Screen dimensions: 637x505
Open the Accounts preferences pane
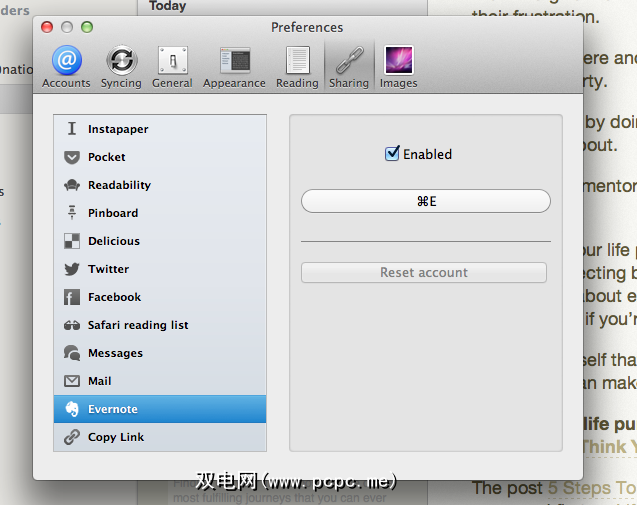tap(66, 67)
